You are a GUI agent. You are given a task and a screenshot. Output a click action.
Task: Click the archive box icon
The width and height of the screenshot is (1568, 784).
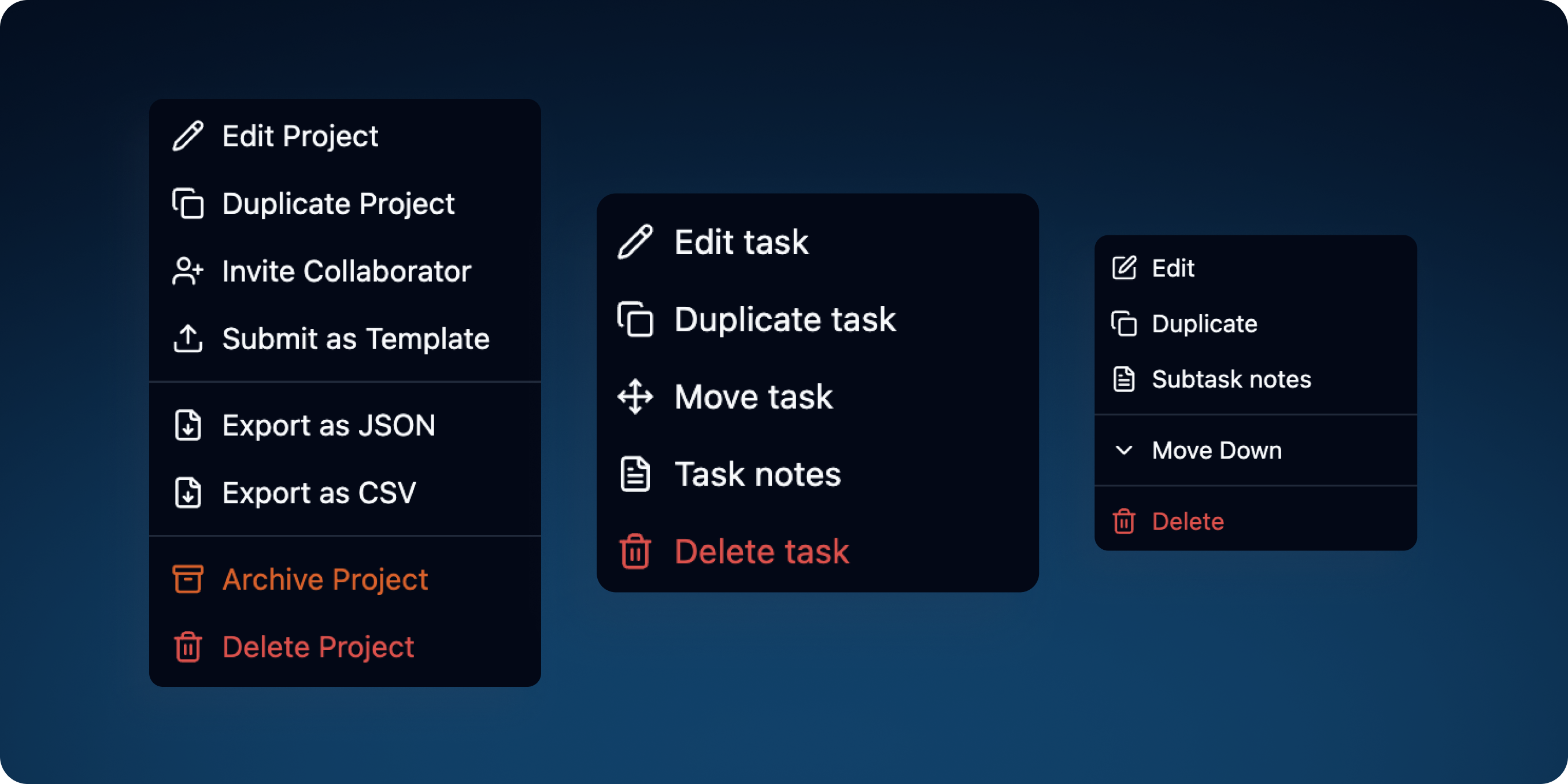pos(187,579)
